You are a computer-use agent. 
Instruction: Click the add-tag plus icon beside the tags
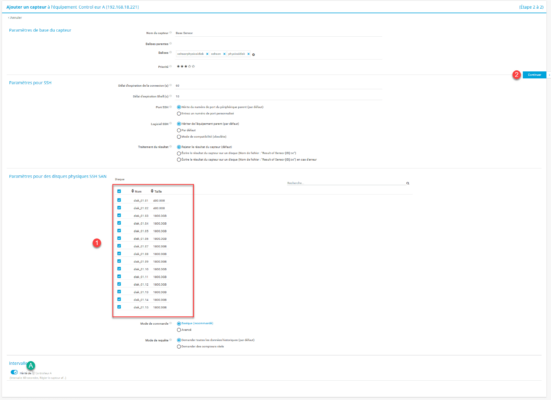[253, 54]
